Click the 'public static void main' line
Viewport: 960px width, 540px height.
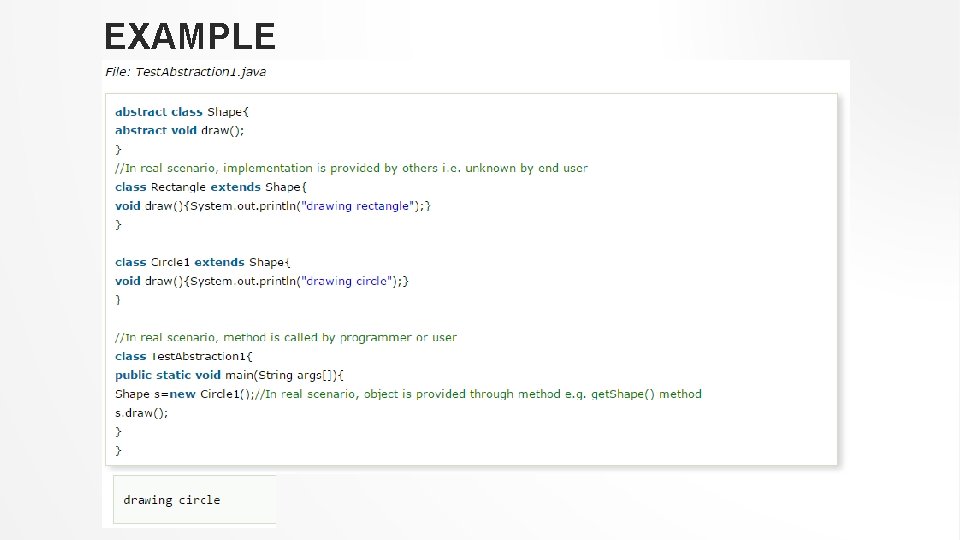pos(229,375)
